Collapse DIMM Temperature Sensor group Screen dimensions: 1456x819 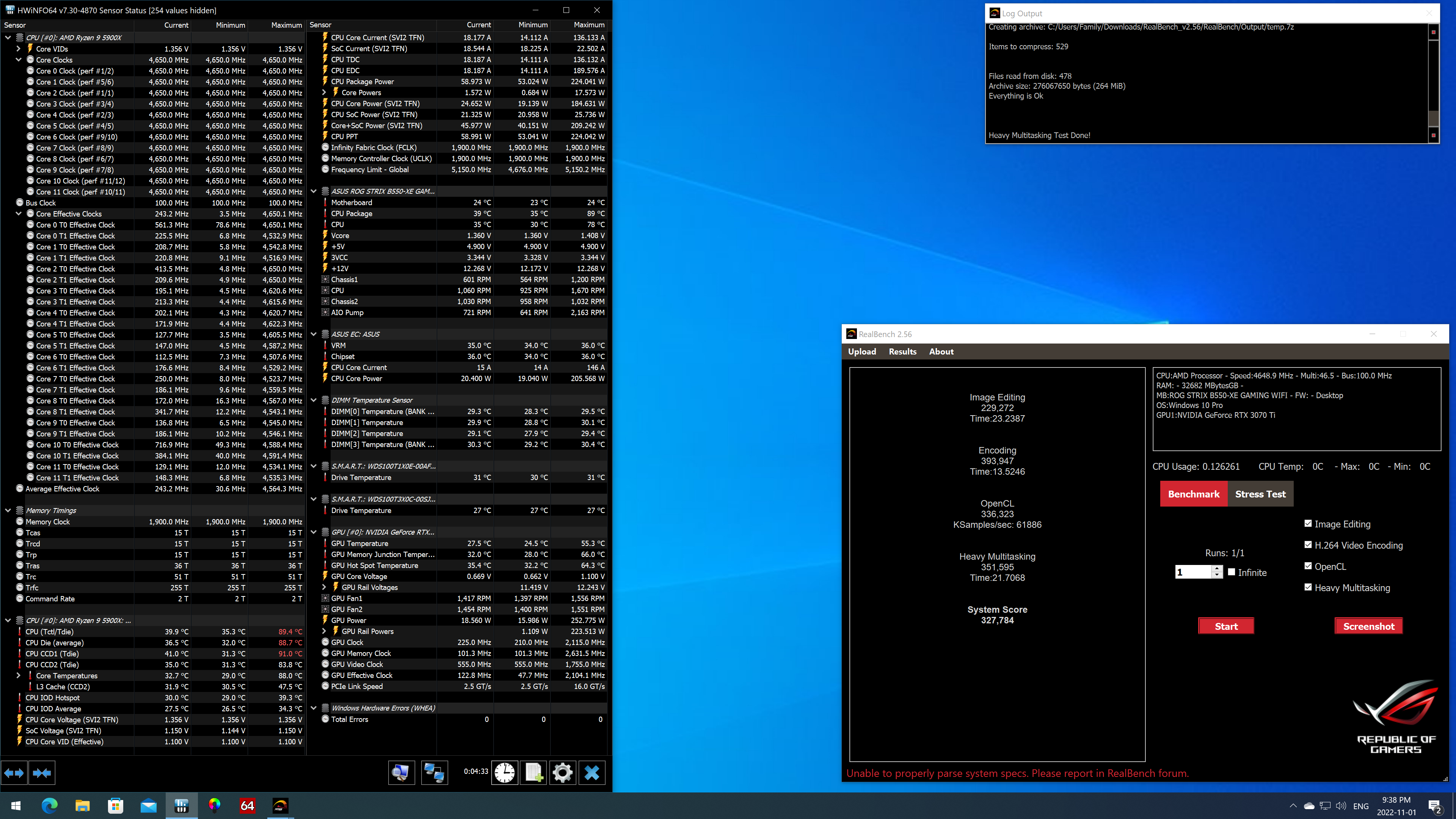pos(314,400)
